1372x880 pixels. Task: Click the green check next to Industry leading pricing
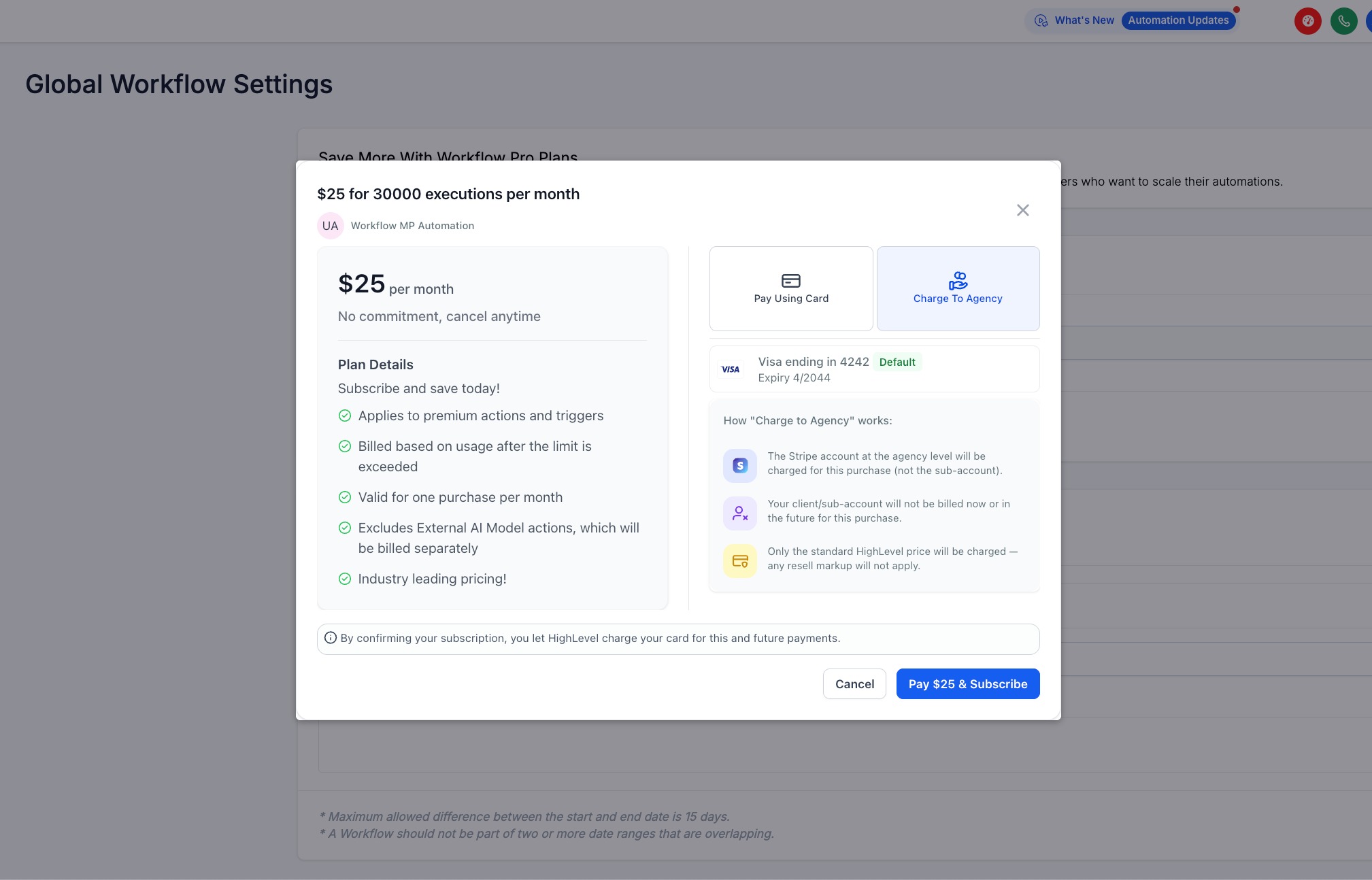tap(345, 579)
